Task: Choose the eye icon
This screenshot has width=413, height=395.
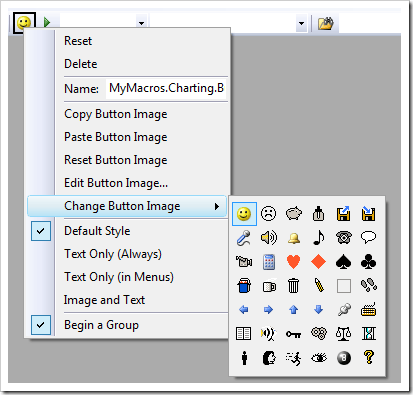Action: 319,358
